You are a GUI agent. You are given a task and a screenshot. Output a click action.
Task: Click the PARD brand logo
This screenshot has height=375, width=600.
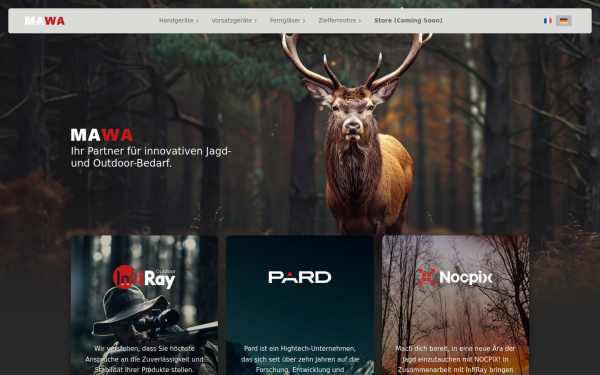(300, 277)
